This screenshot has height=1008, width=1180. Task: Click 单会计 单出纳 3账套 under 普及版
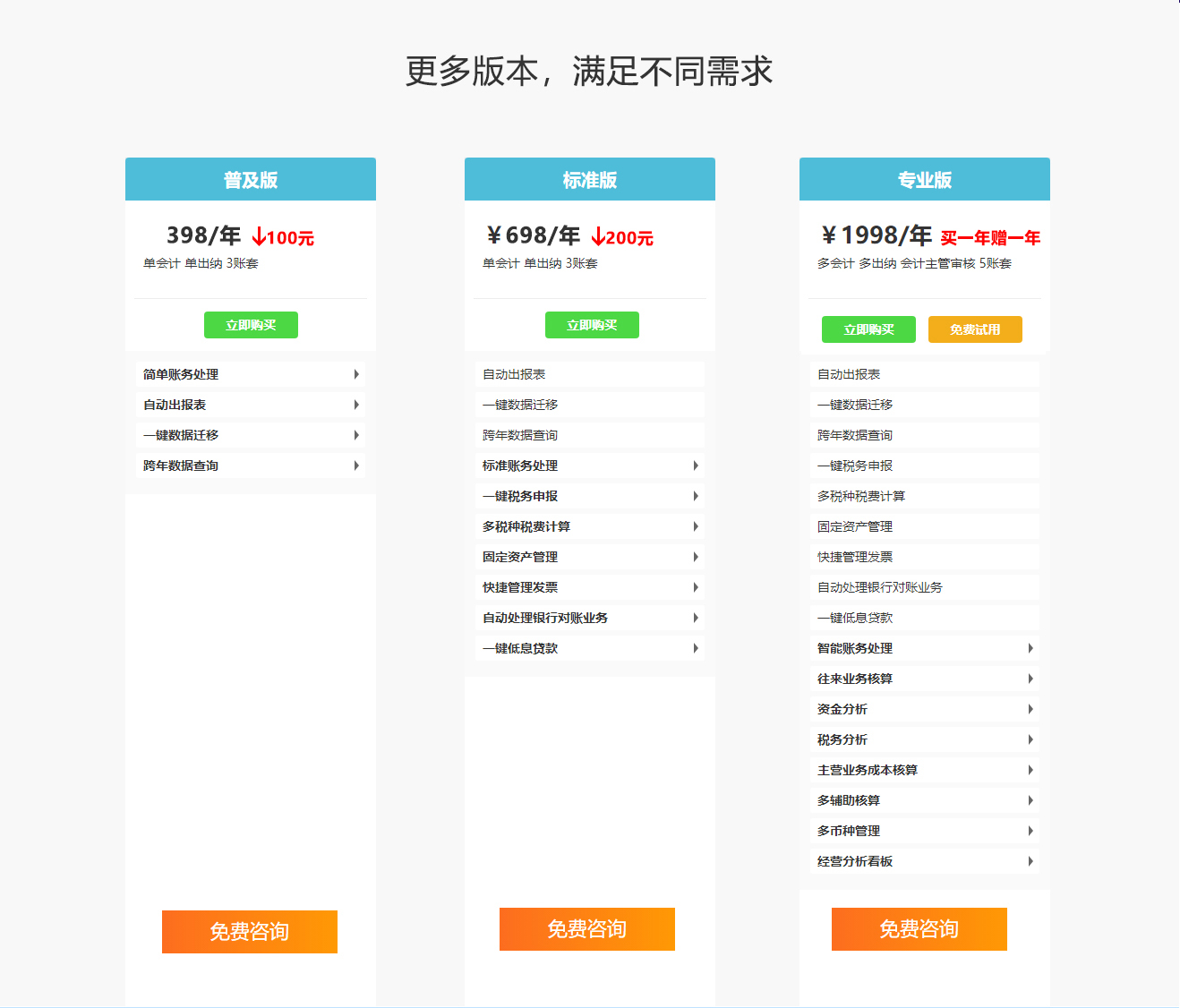coord(201,263)
